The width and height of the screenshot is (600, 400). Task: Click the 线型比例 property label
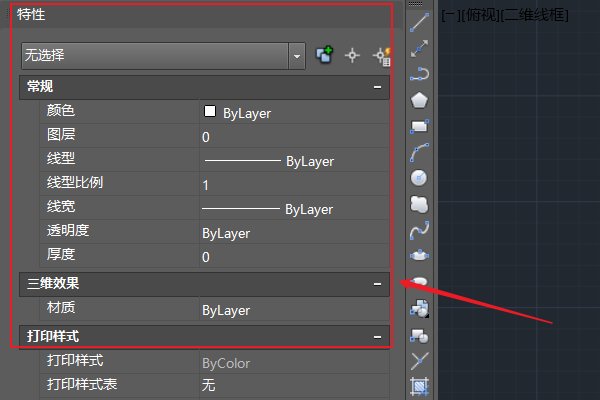click(x=75, y=182)
